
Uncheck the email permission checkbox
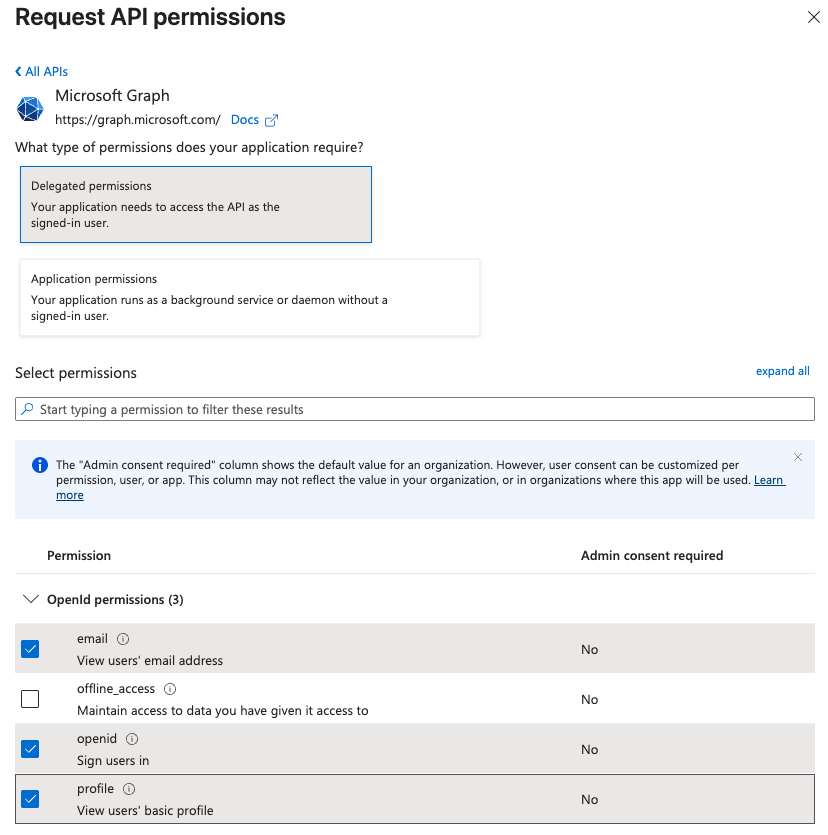(30, 649)
